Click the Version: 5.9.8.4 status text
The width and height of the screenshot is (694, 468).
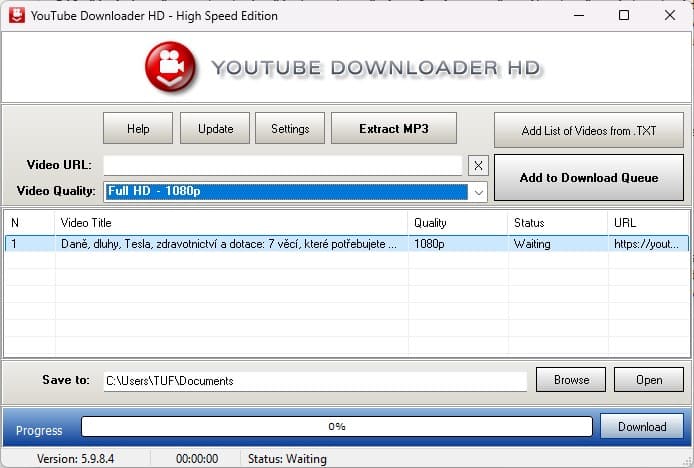pos(75,459)
